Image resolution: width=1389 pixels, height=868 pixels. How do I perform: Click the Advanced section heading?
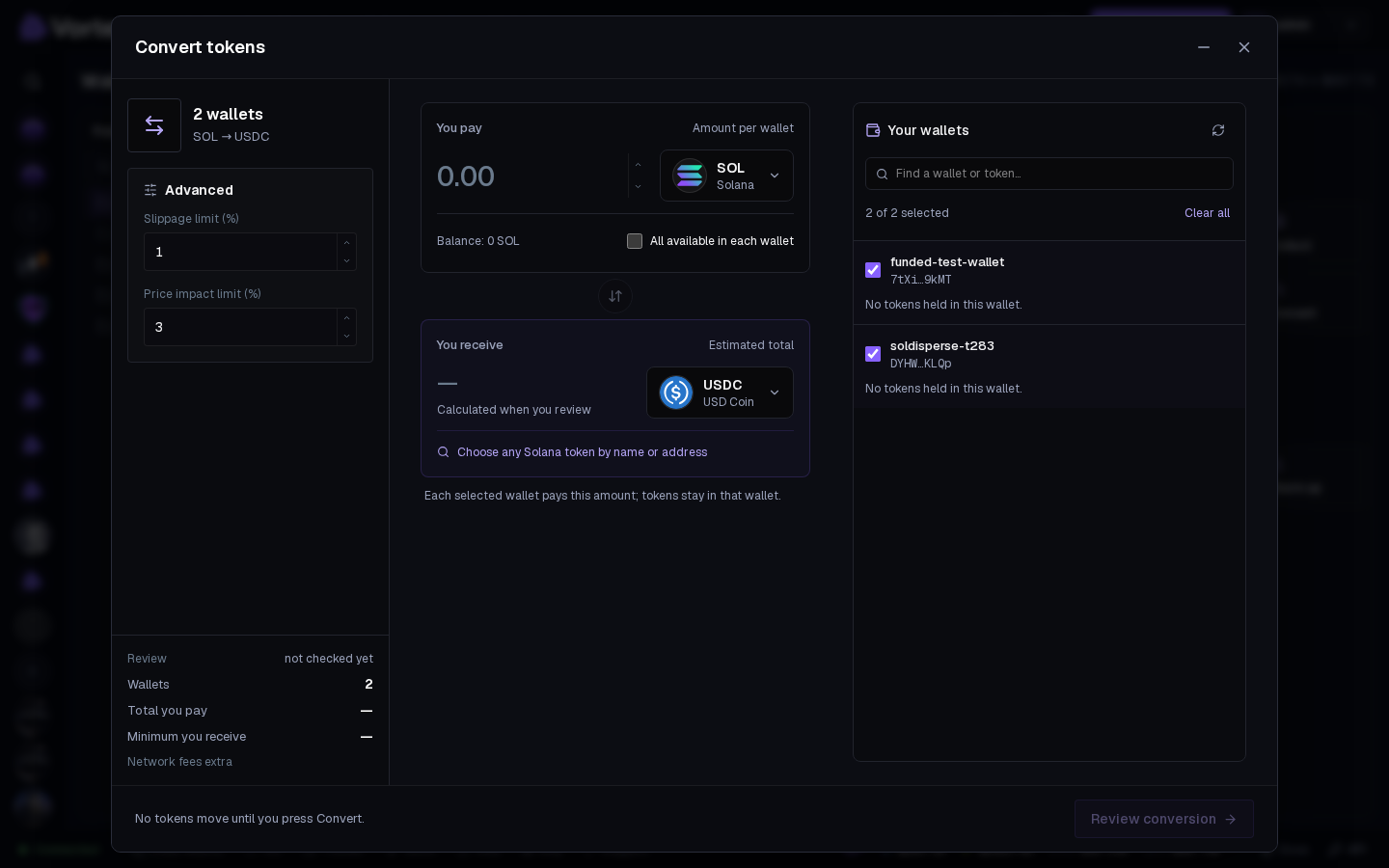199,190
